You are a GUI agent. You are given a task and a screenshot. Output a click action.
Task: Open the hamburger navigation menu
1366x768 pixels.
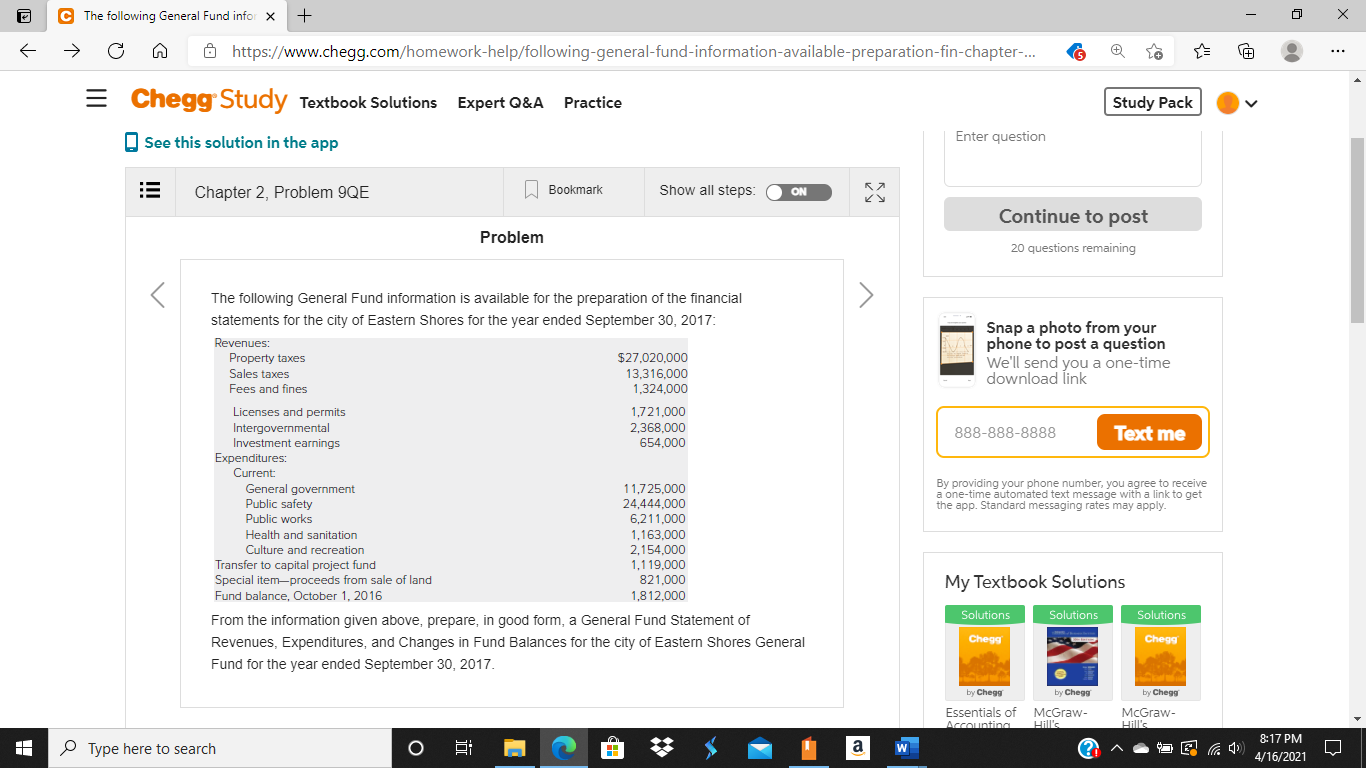[x=96, y=98]
